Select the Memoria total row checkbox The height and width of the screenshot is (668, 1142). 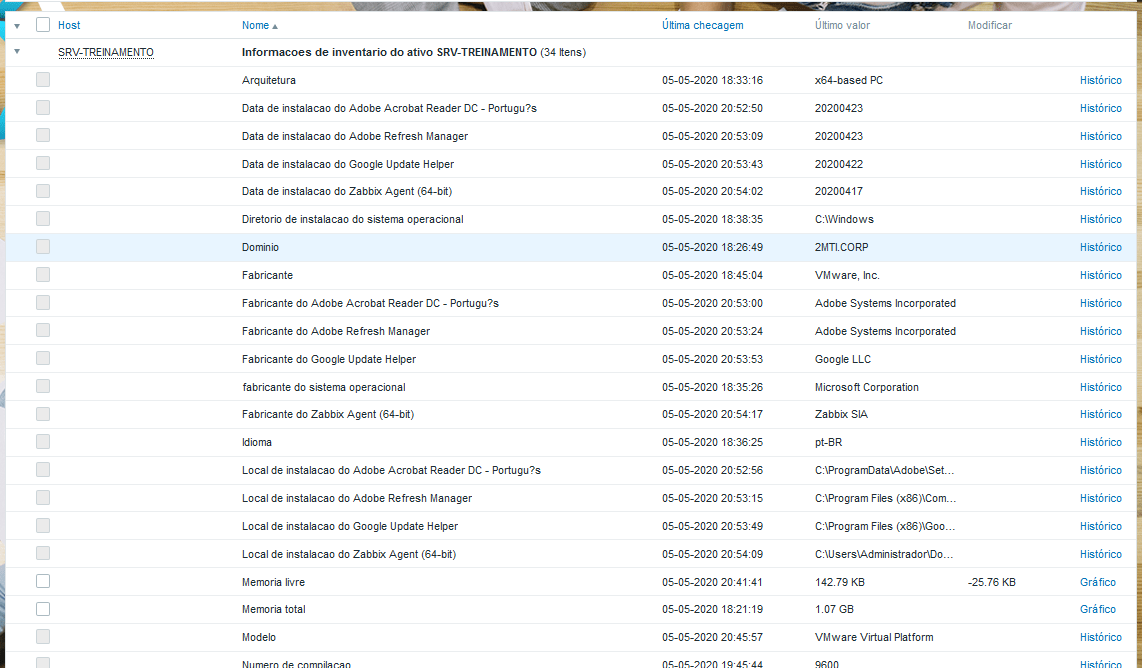click(x=43, y=609)
